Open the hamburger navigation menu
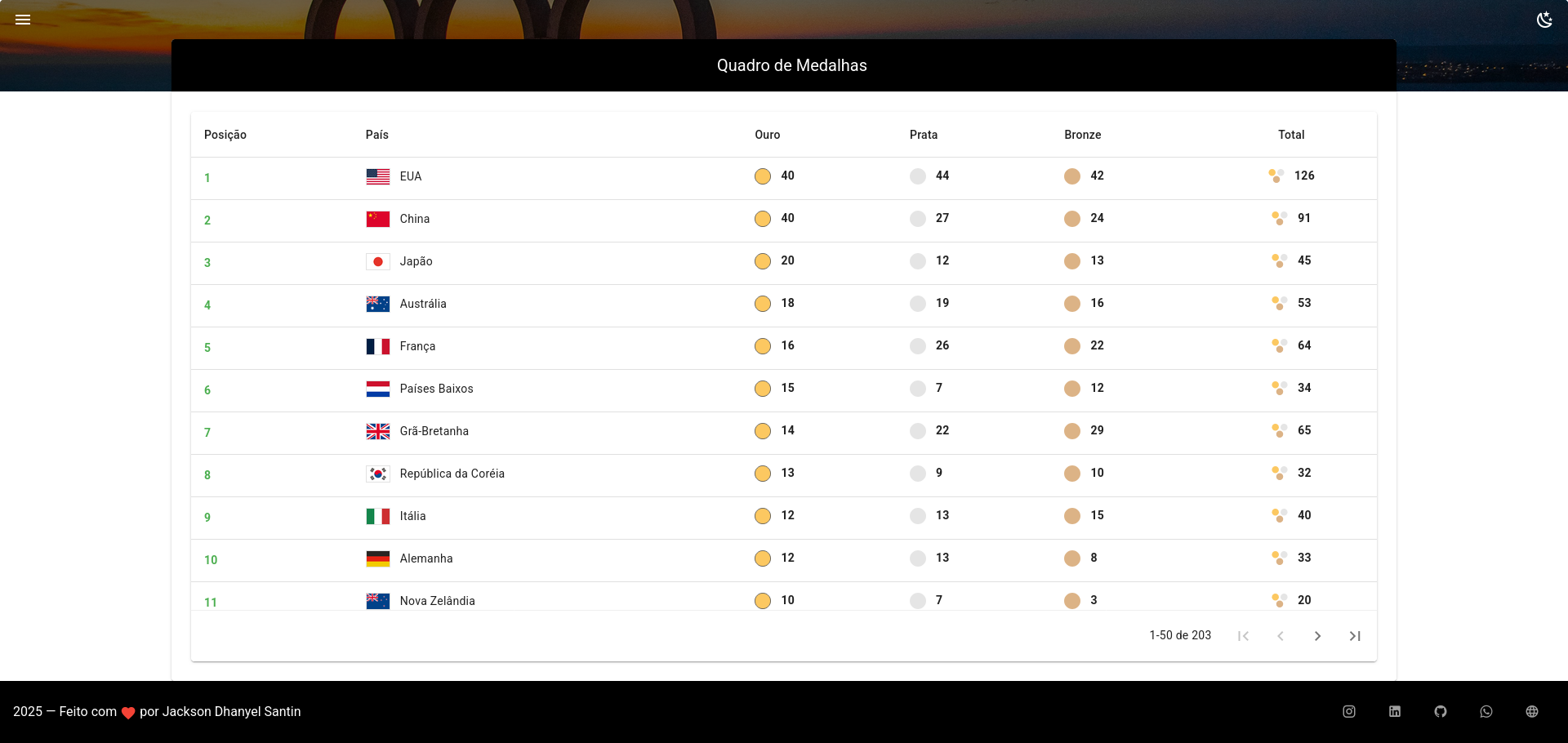 [23, 20]
